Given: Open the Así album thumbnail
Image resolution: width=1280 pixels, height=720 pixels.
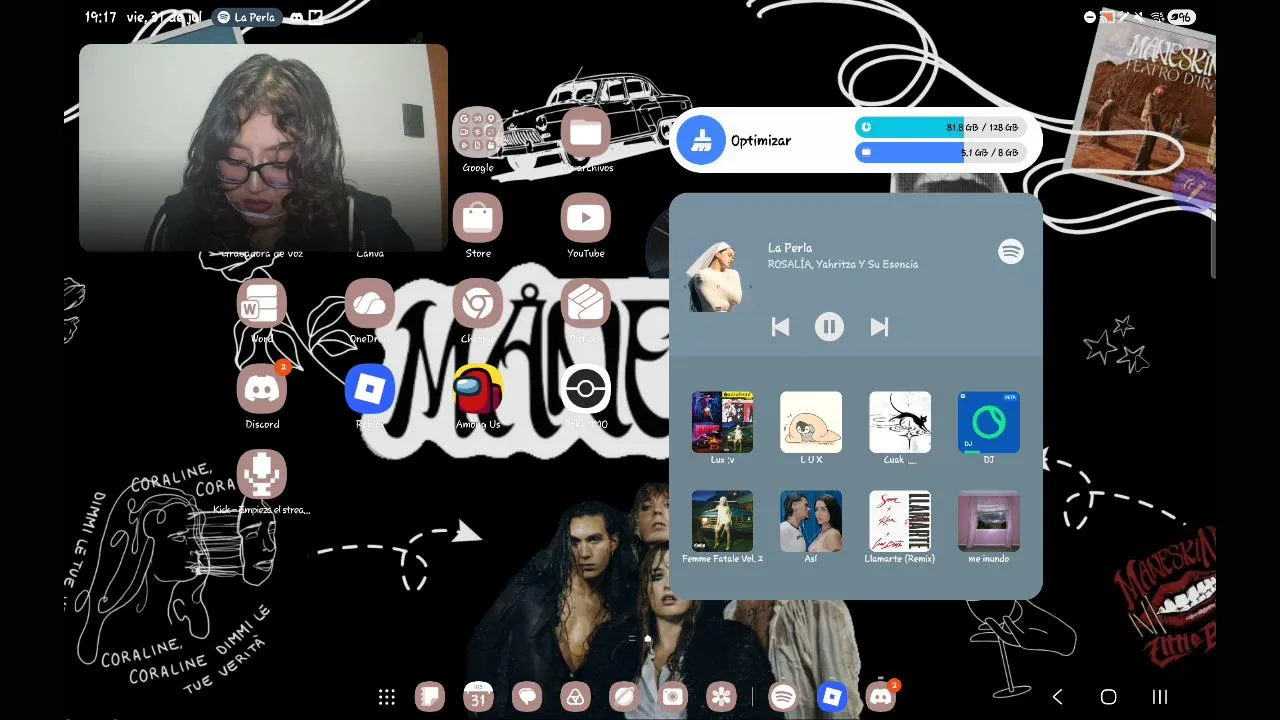Looking at the screenshot, I should [811, 521].
